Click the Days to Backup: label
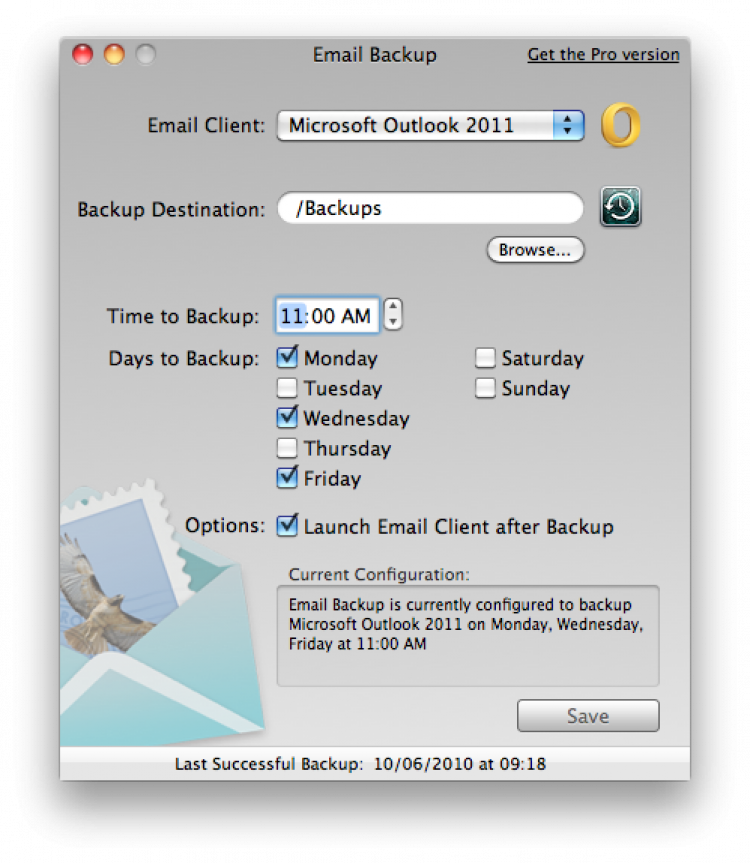 (184, 358)
